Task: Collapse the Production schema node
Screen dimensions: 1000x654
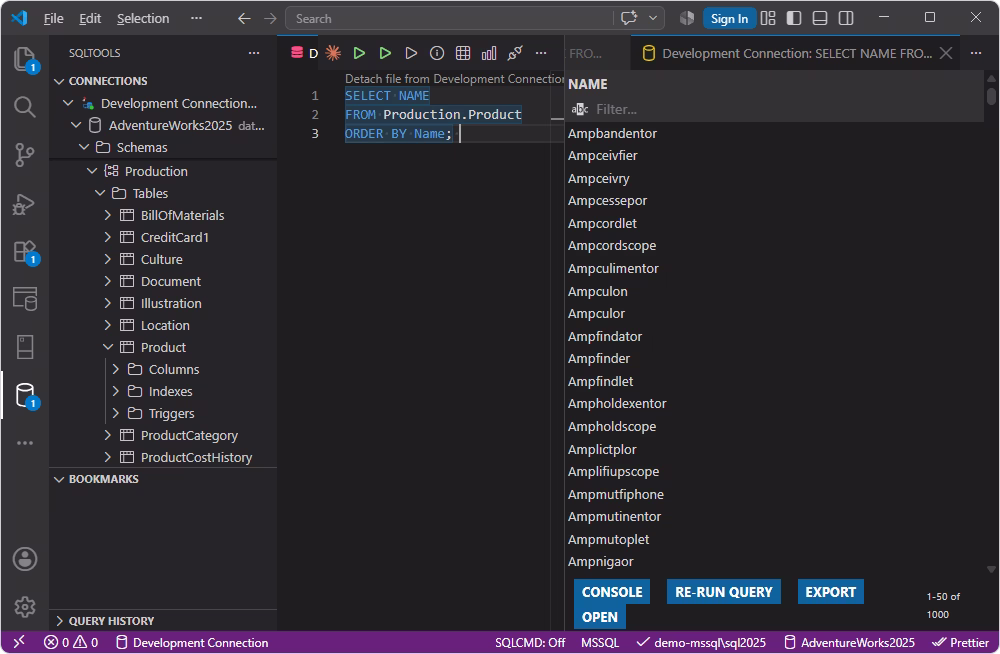Action: [x=92, y=171]
